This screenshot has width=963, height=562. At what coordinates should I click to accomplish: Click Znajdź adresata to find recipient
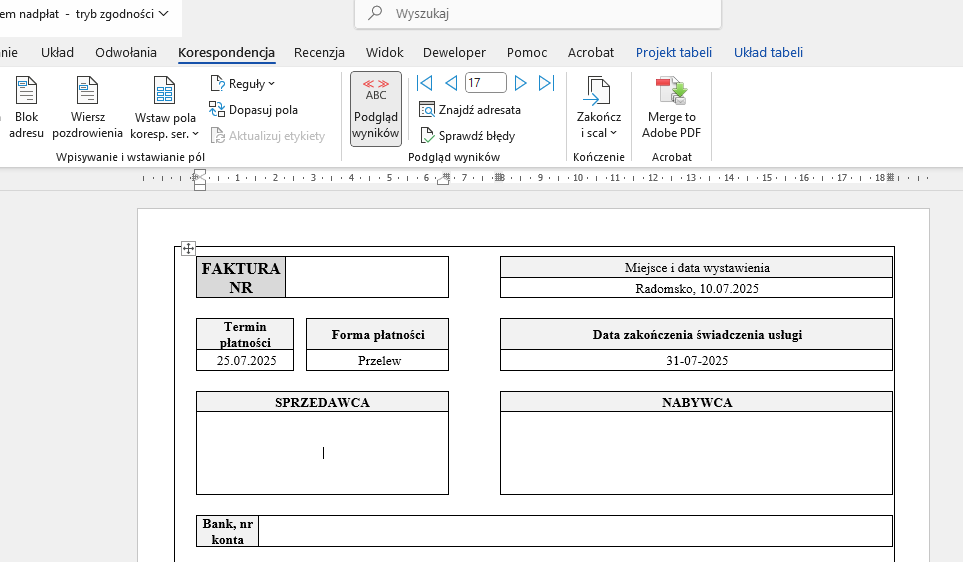click(x=470, y=110)
